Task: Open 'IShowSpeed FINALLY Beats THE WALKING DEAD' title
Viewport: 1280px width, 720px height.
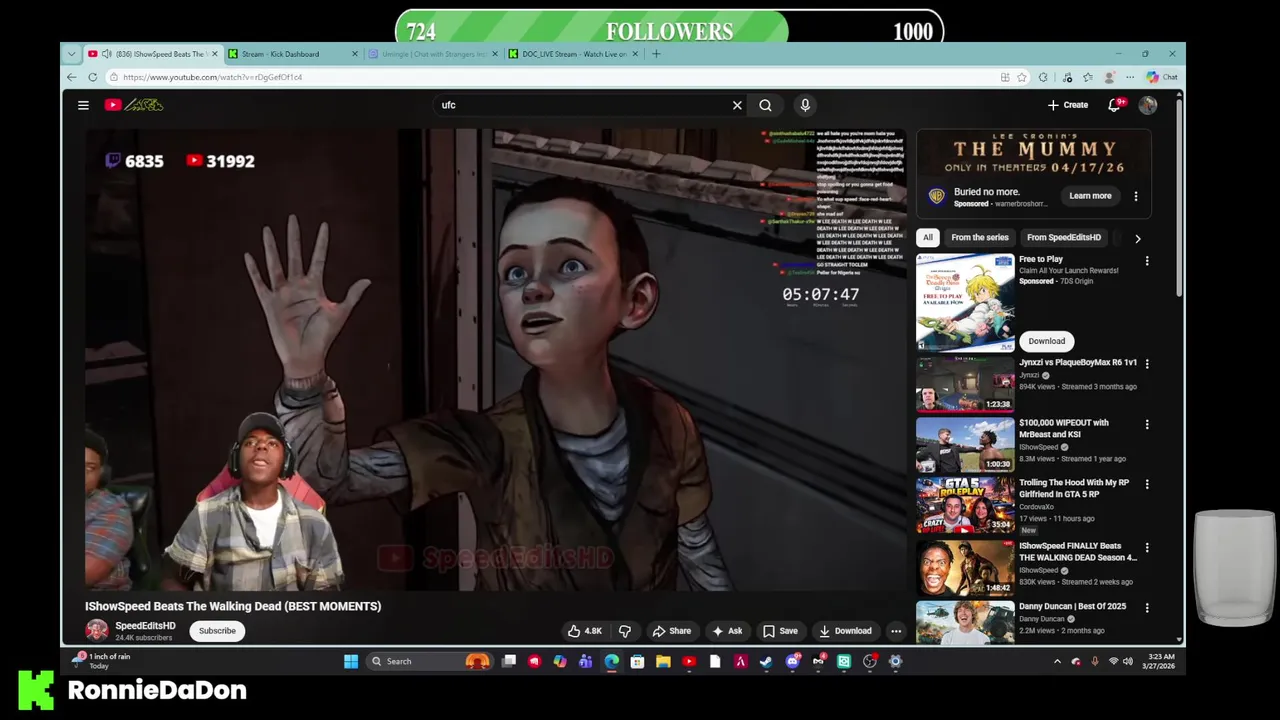Action: coord(1078,552)
